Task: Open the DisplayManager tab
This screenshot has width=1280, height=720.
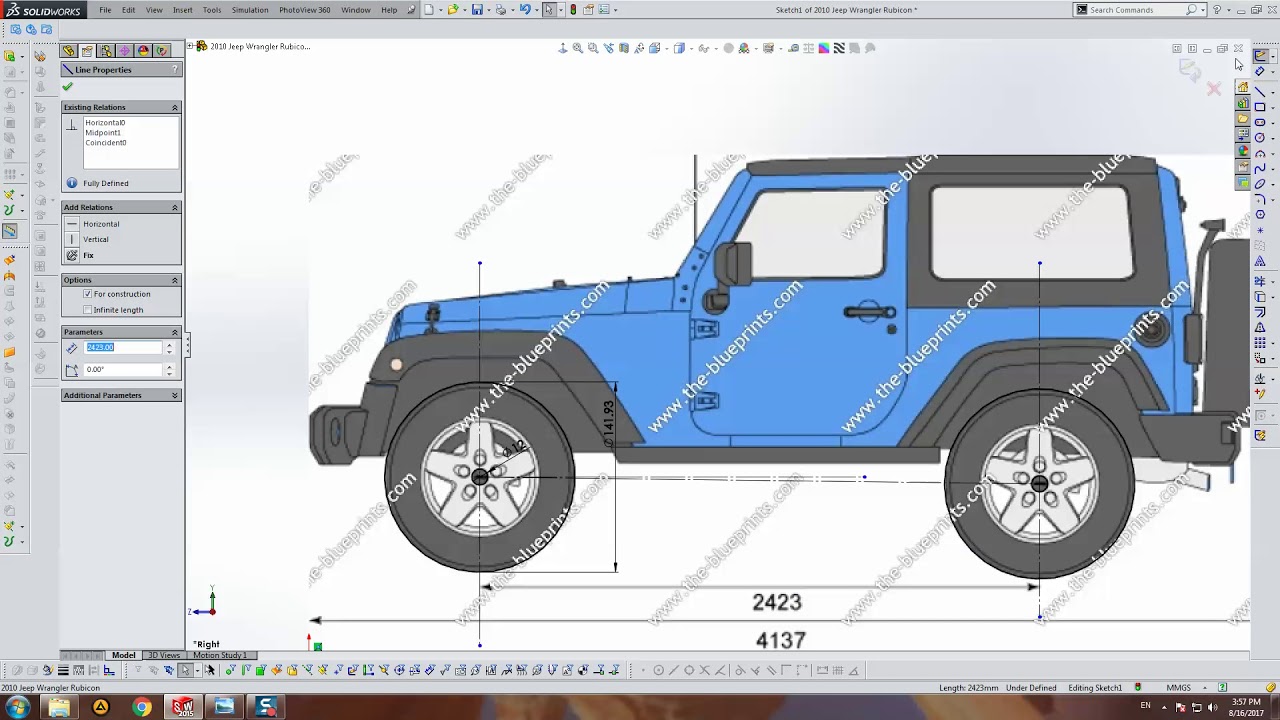Action: click(x=143, y=50)
